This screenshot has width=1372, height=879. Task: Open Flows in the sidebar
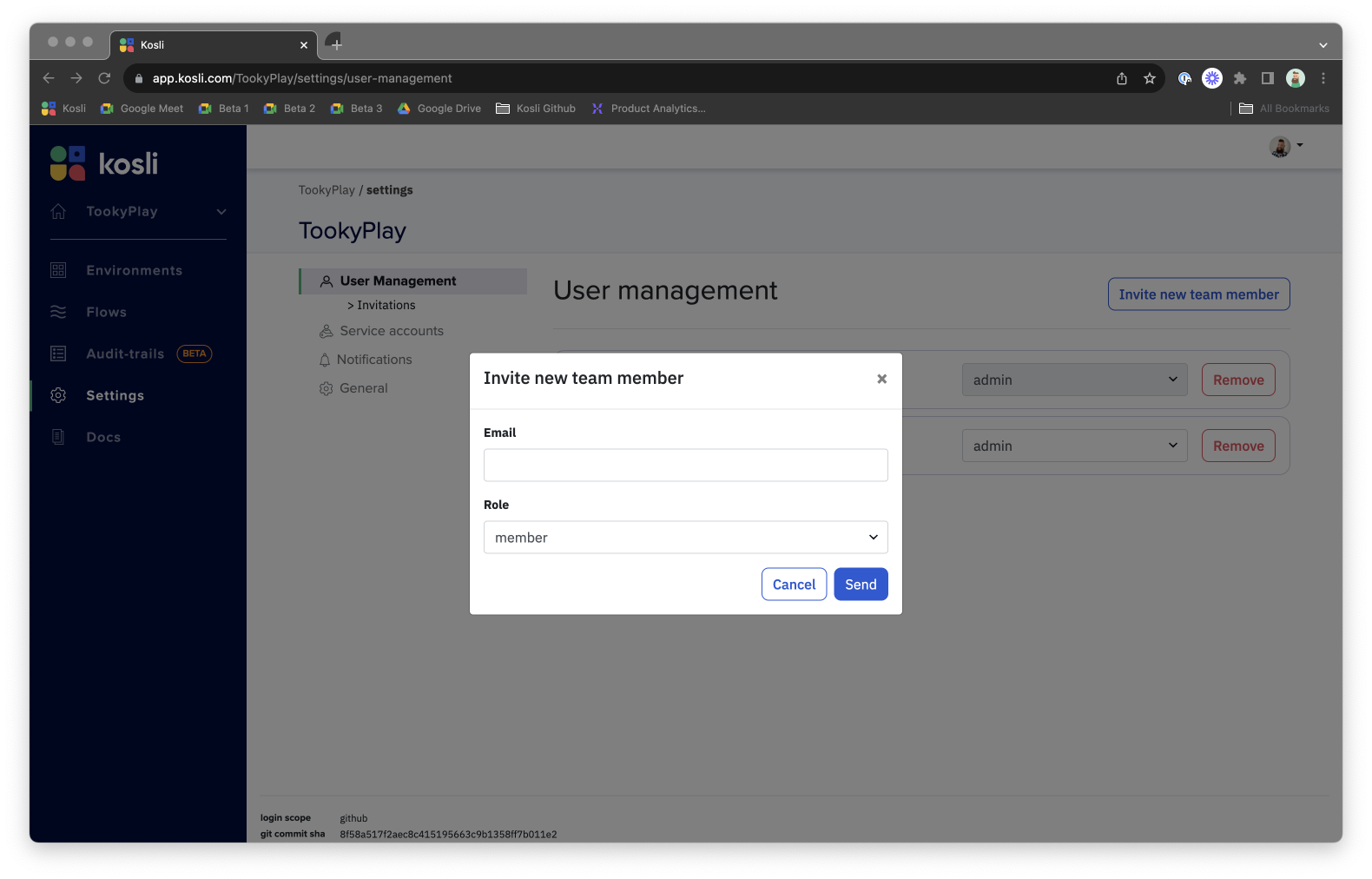107,312
